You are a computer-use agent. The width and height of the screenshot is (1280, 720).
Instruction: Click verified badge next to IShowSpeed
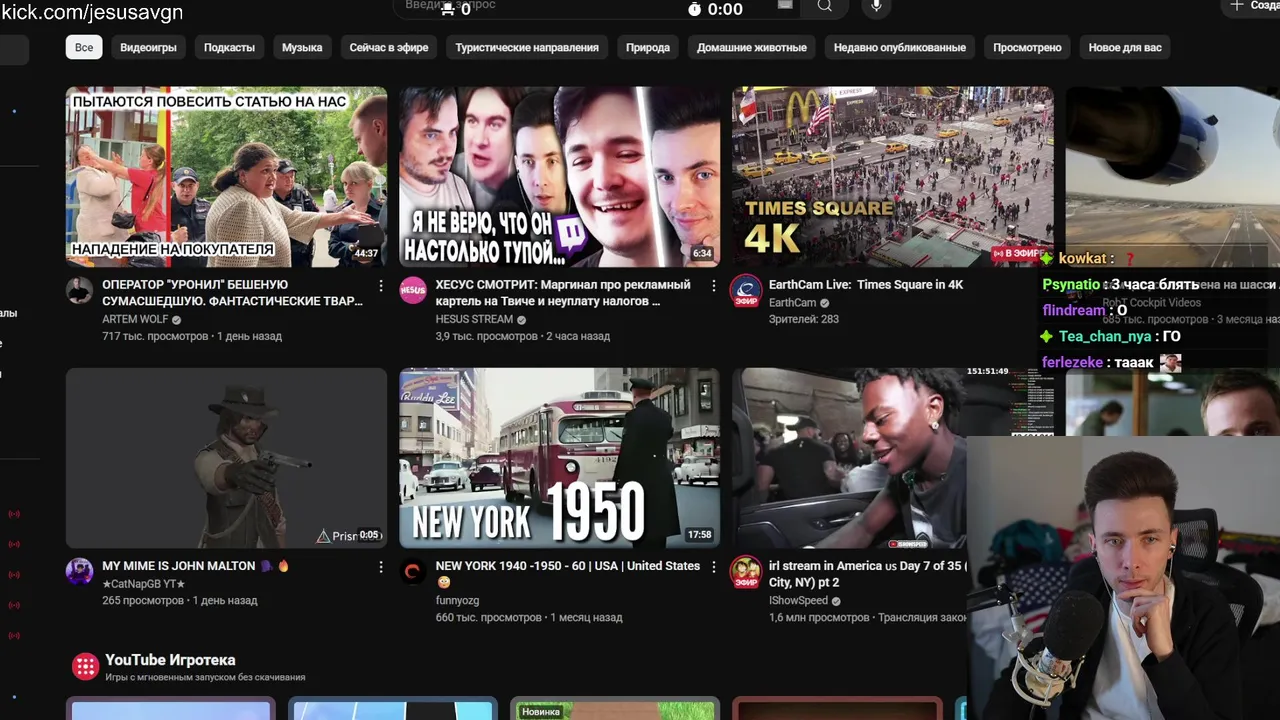click(836, 601)
